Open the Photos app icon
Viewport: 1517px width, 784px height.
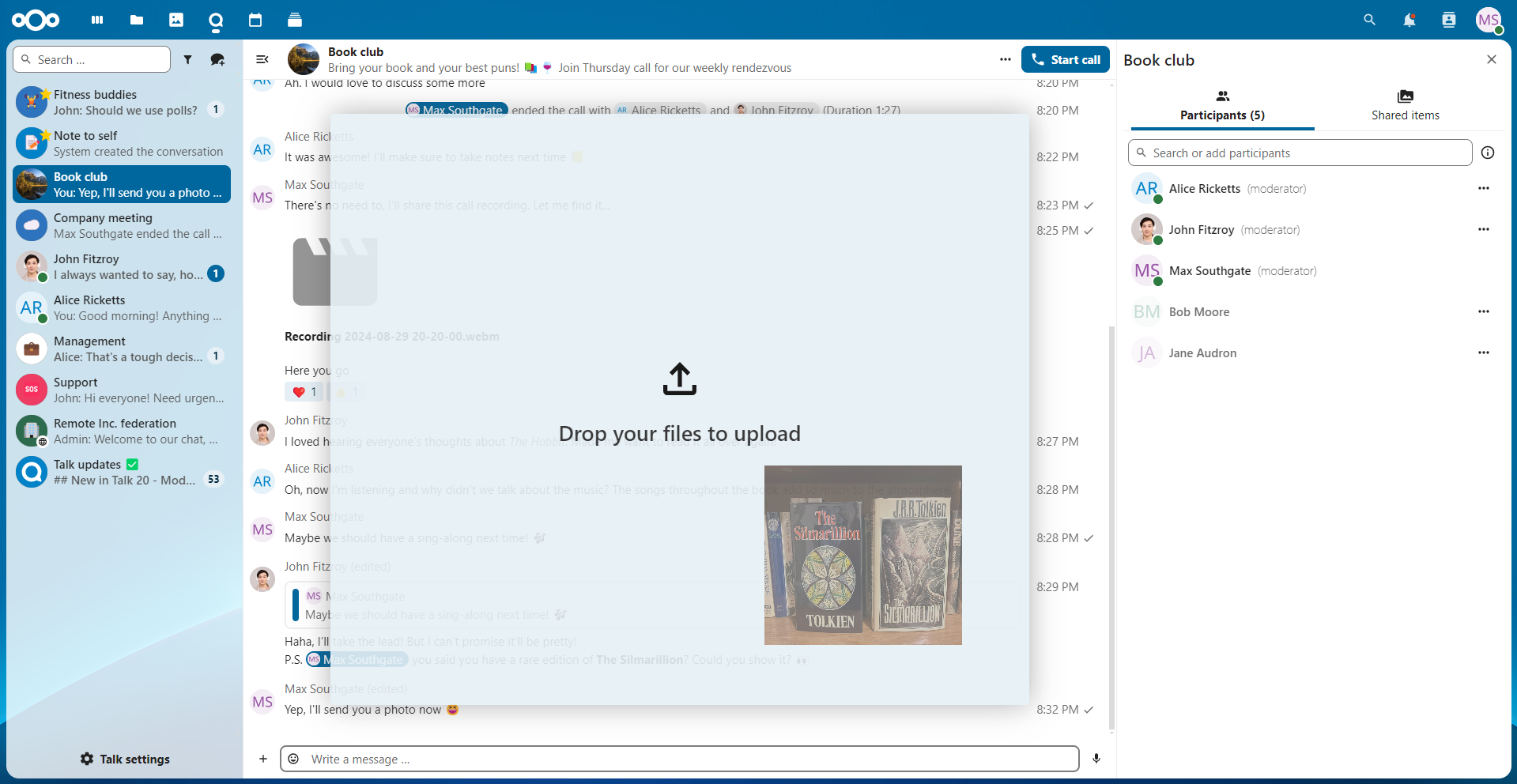tap(176, 20)
